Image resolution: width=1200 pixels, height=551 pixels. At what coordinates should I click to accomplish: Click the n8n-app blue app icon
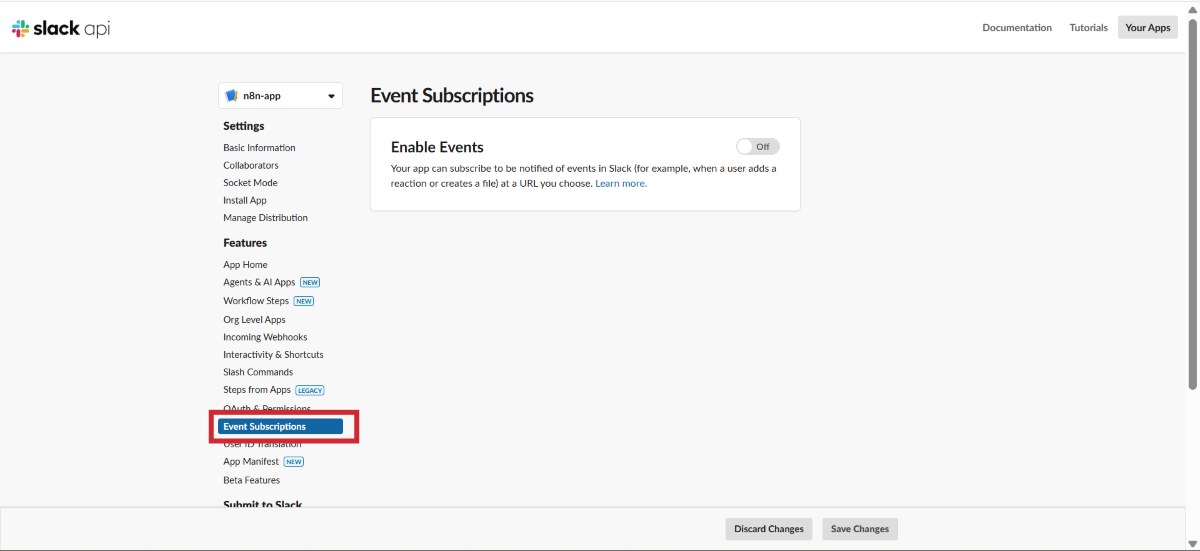click(232, 96)
